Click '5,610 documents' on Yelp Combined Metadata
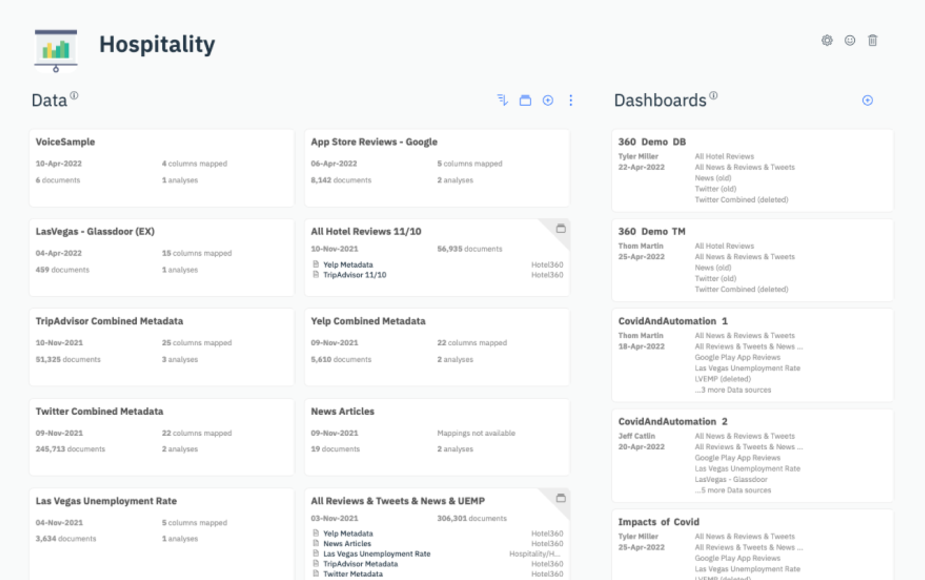The image size is (925, 580). point(341,359)
